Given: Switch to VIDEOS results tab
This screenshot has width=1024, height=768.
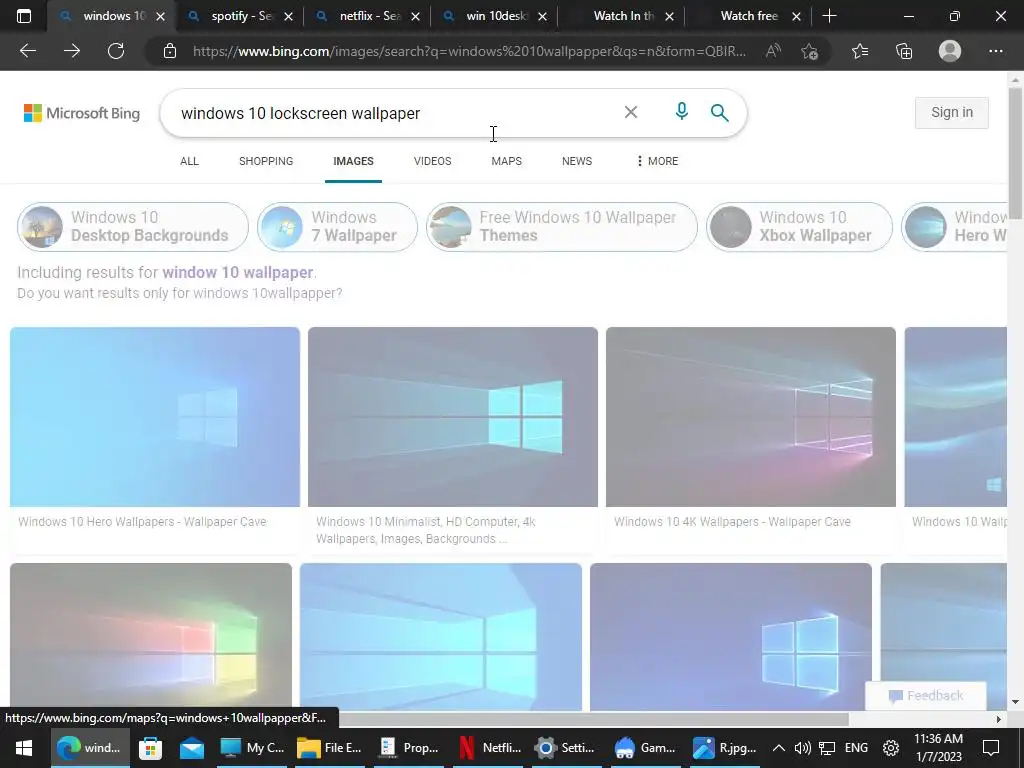Looking at the screenshot, I should tap(432, 161).
